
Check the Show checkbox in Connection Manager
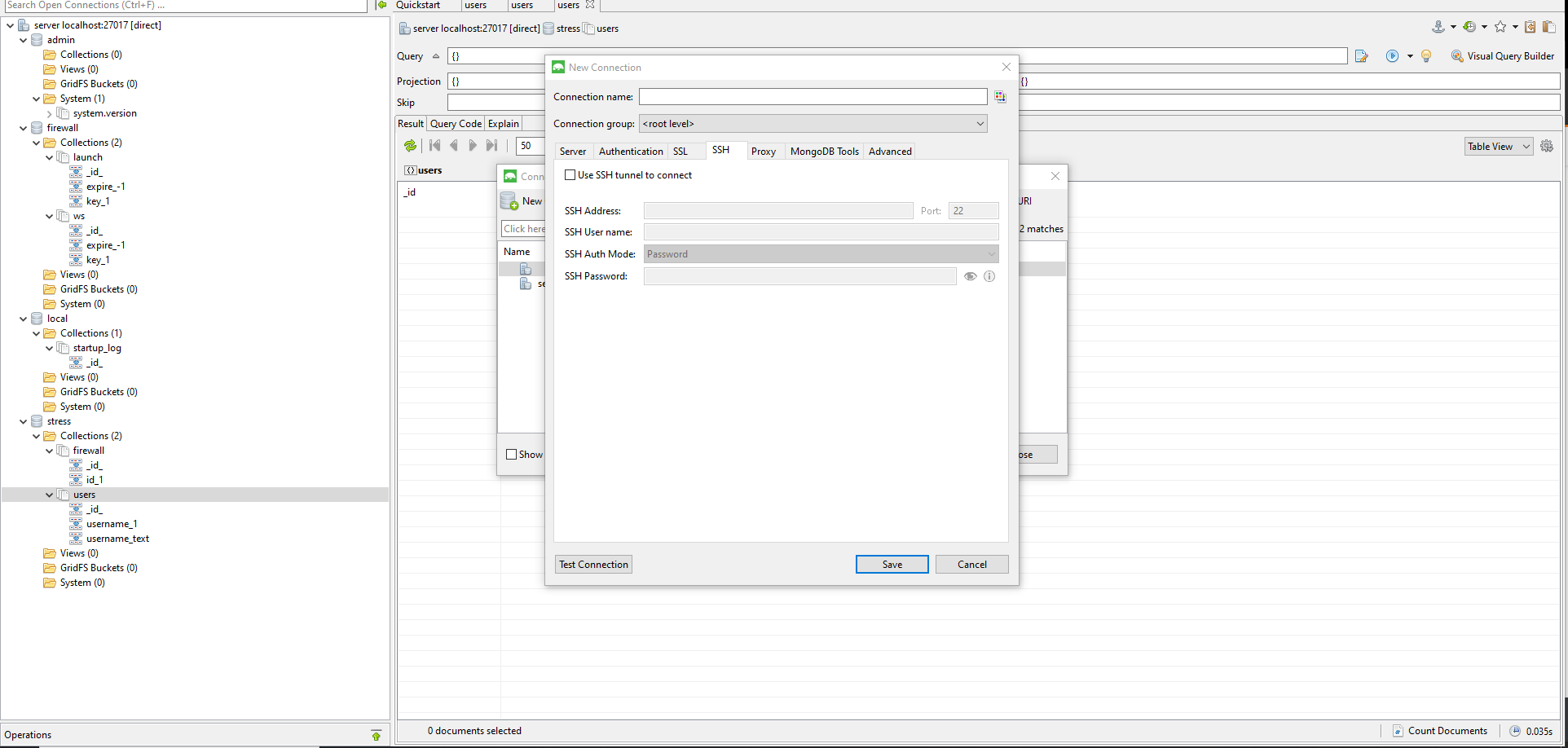[512, 454]
